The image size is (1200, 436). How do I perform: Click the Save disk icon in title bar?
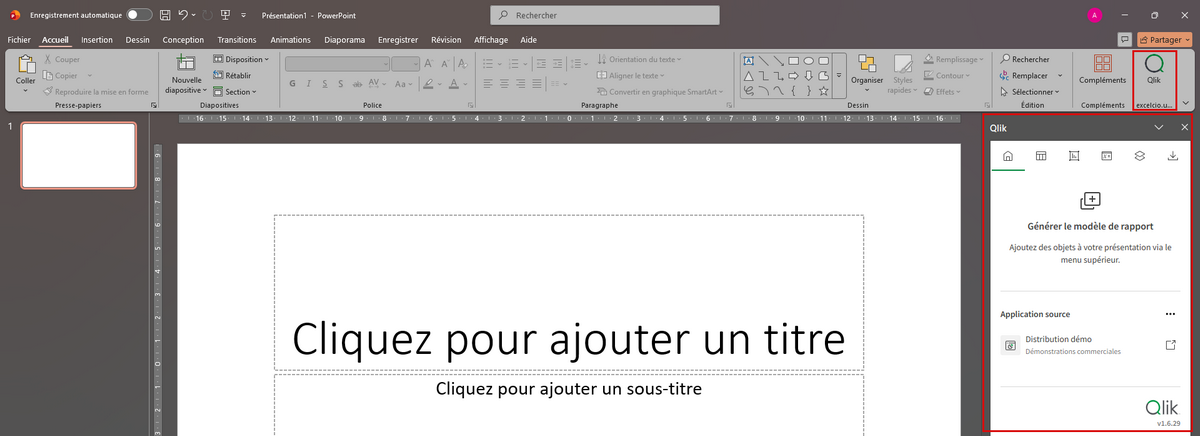[165, 15]
